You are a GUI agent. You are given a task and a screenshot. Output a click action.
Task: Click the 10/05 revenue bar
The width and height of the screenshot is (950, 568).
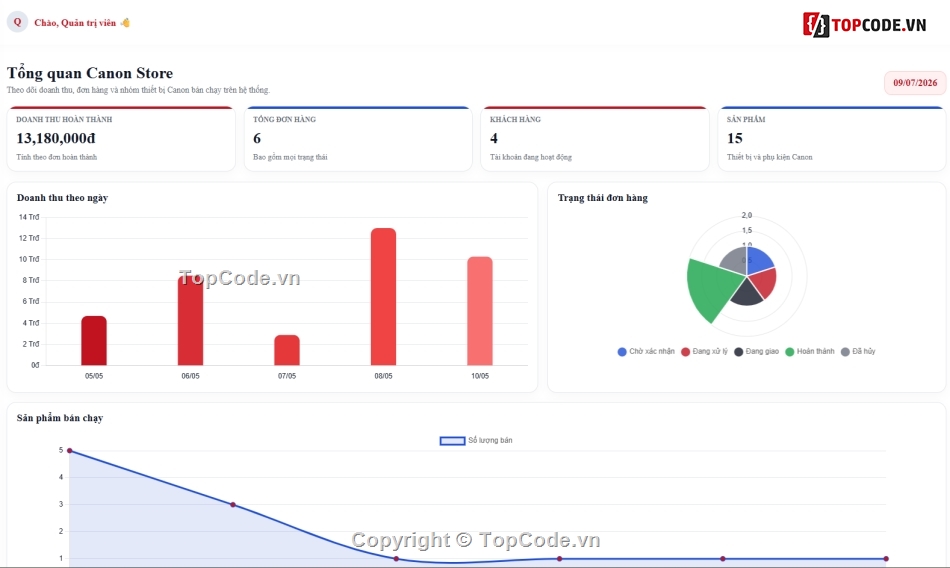pos(480,311)
